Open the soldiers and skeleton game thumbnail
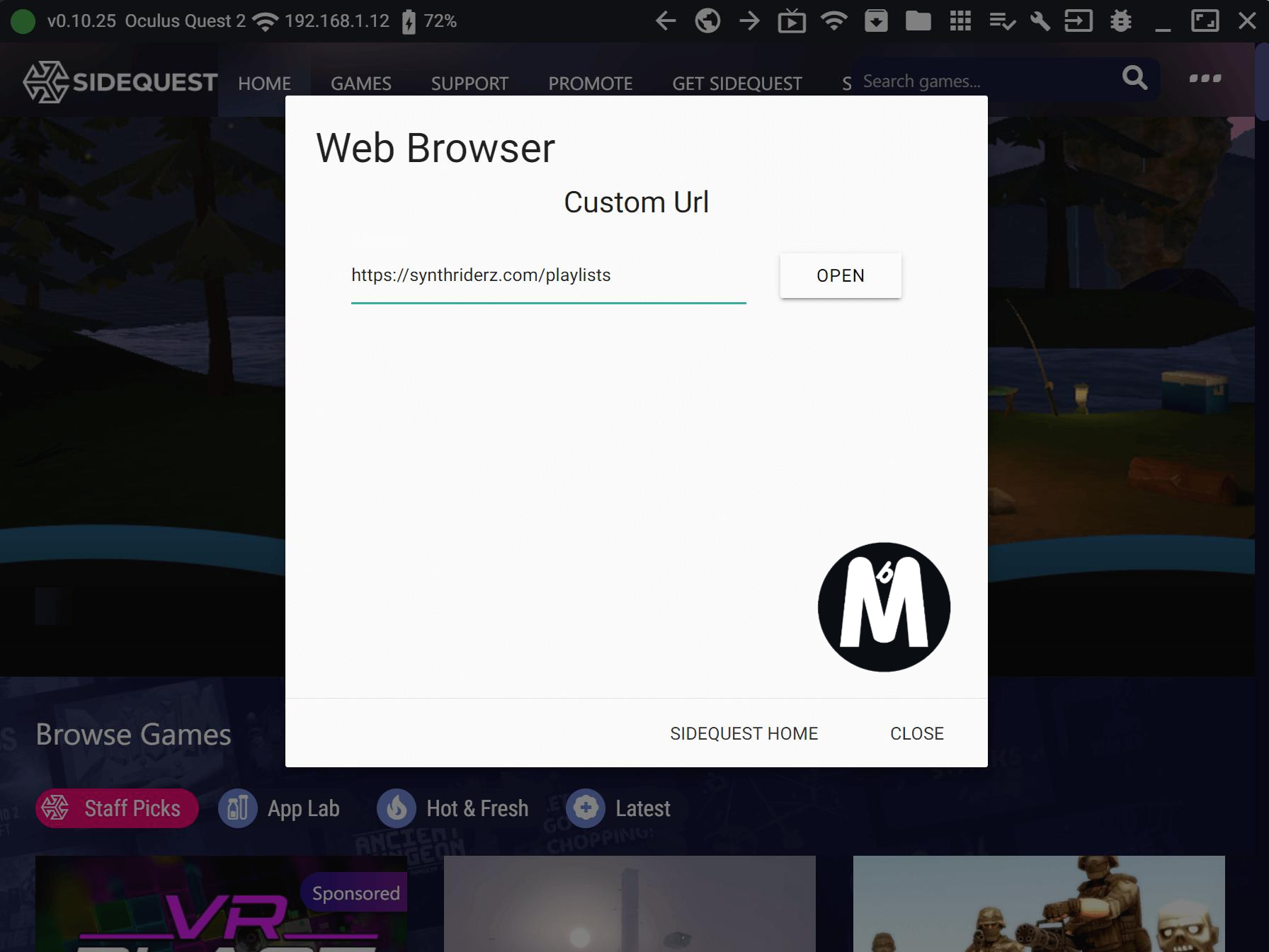This screenshot has height=952, width=1269. pyautogui.click(x=1039, y=904)
